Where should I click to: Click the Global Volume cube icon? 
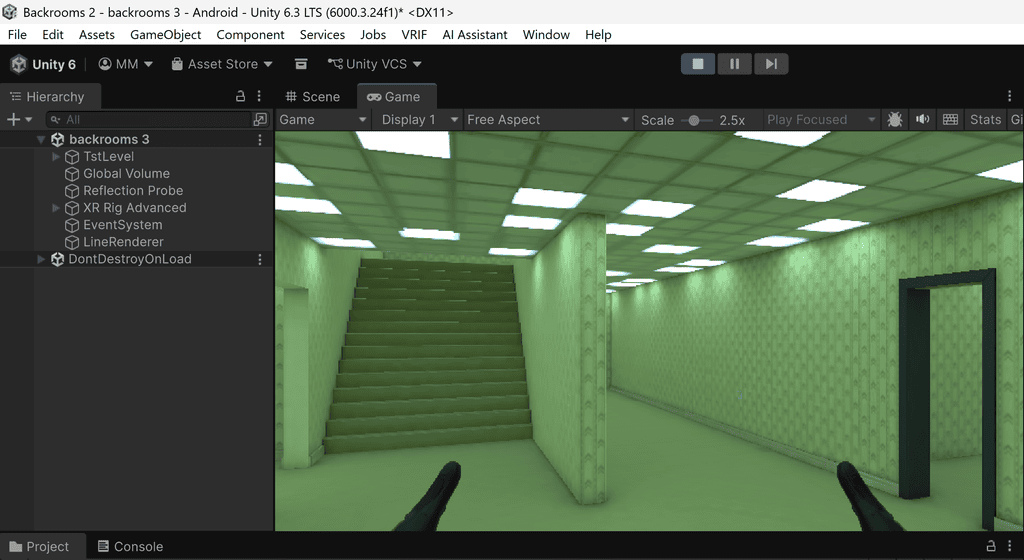point(72,174)
